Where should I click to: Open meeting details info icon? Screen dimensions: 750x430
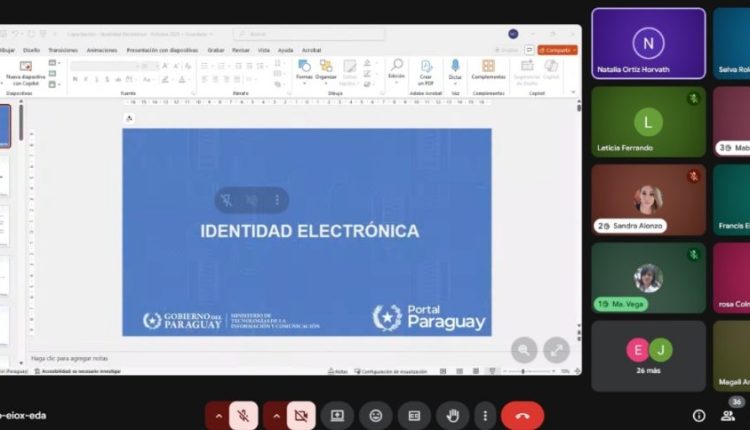(699, 415)
